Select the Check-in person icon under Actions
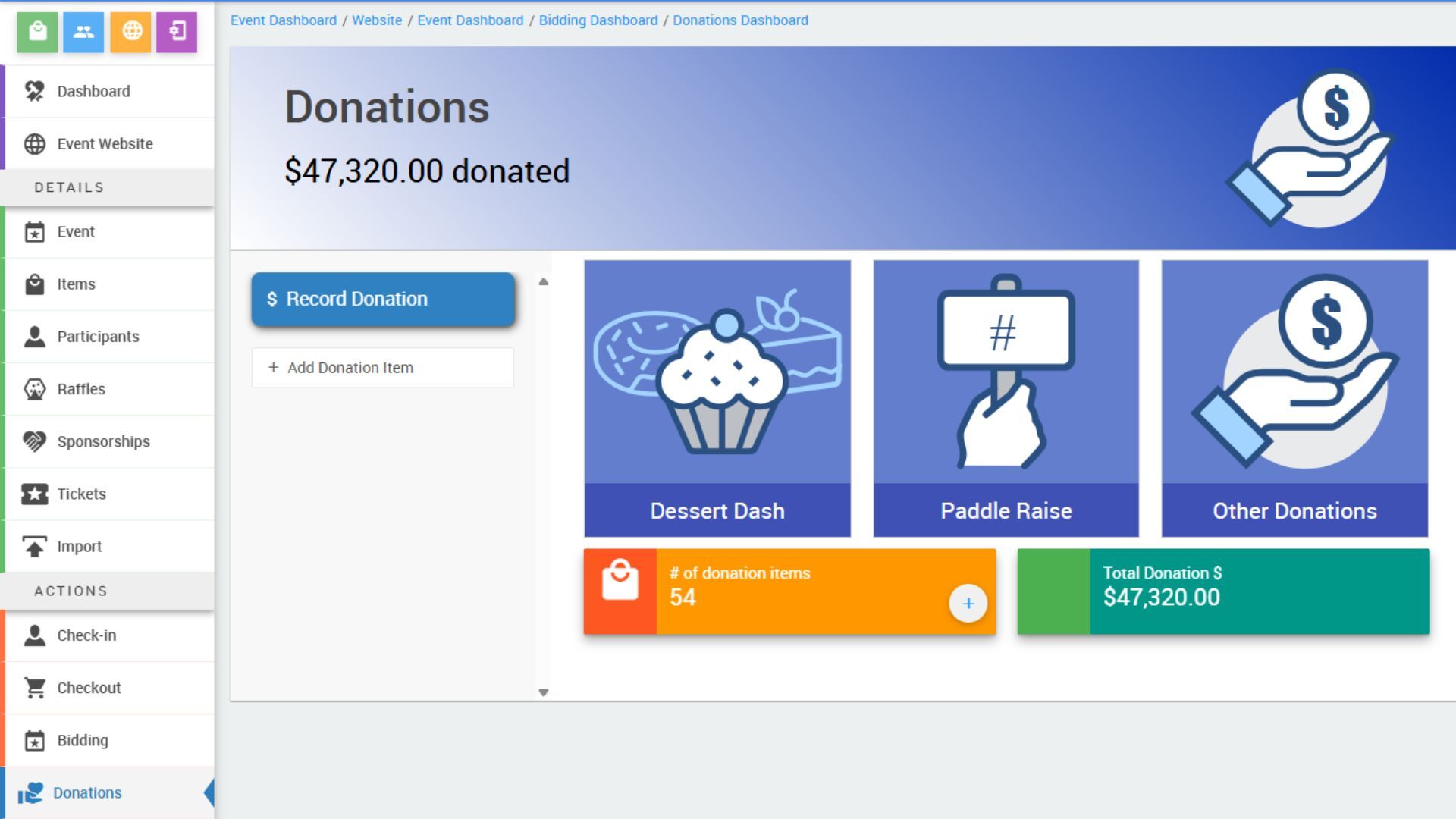This screenshot has height=819, width=1456. tap(33, 635)
